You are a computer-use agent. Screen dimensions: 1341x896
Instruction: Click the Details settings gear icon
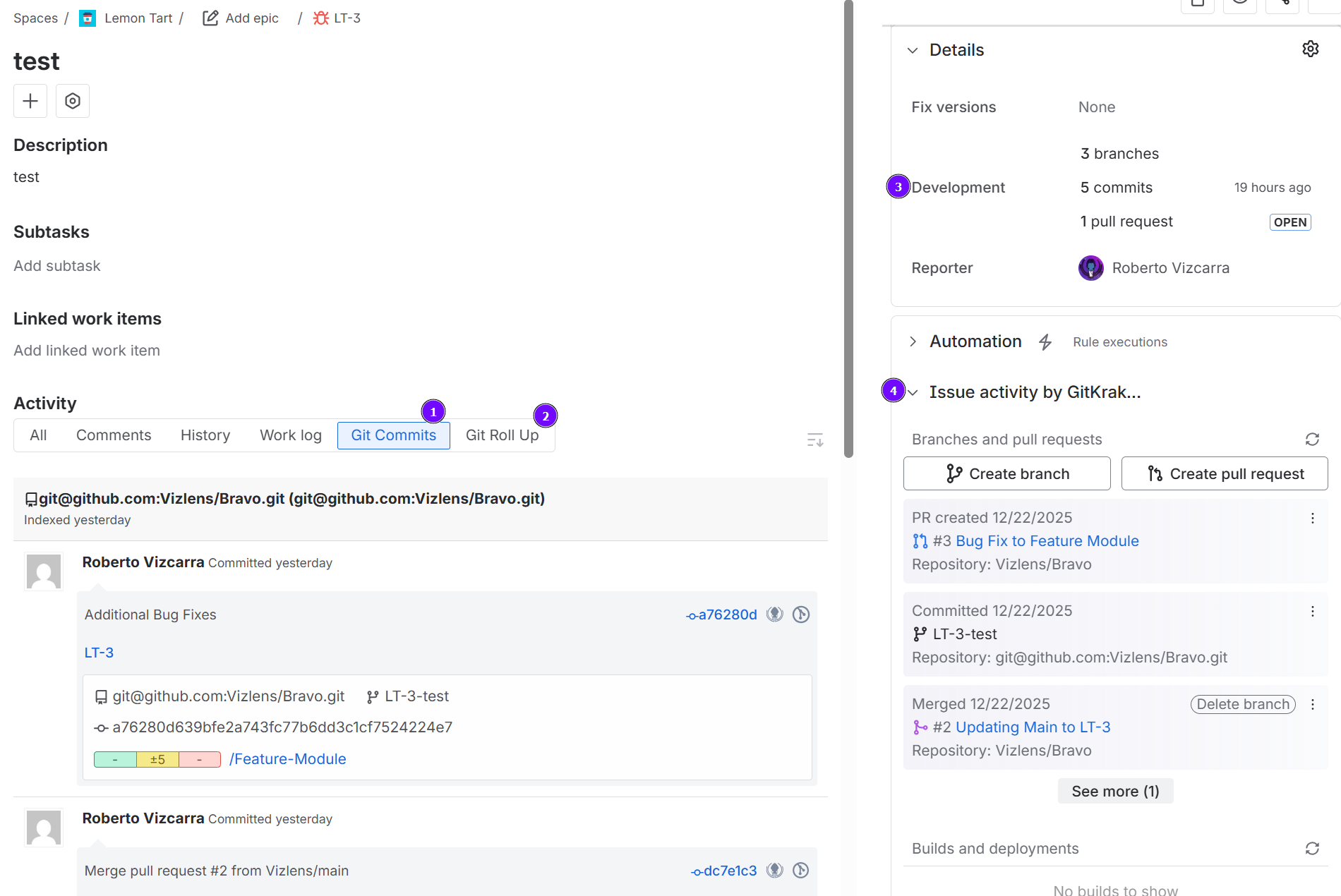(x=1310, y=49)
